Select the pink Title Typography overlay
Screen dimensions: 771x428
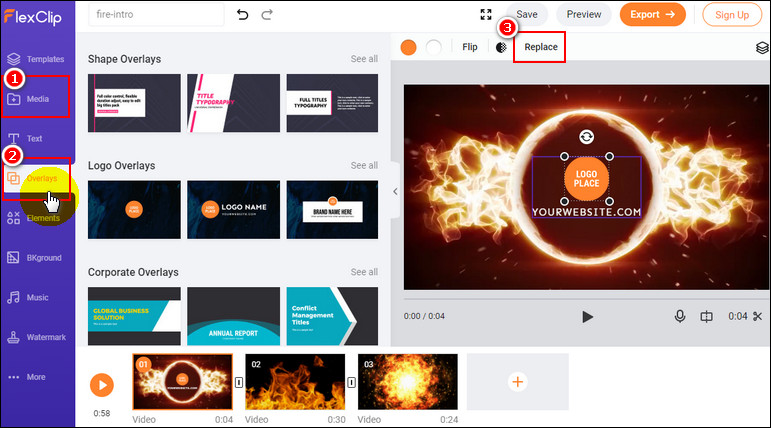(x=234, y=103)
